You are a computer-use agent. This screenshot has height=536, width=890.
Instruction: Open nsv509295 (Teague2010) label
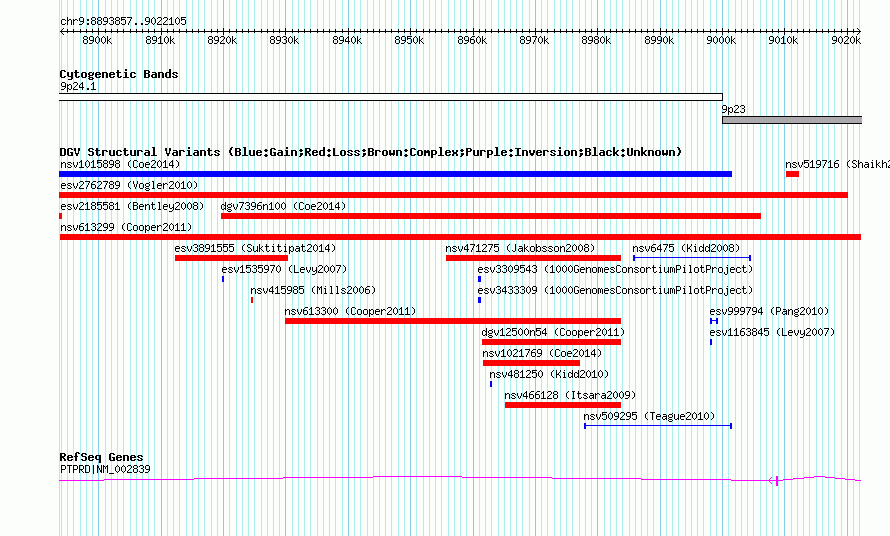649,416
